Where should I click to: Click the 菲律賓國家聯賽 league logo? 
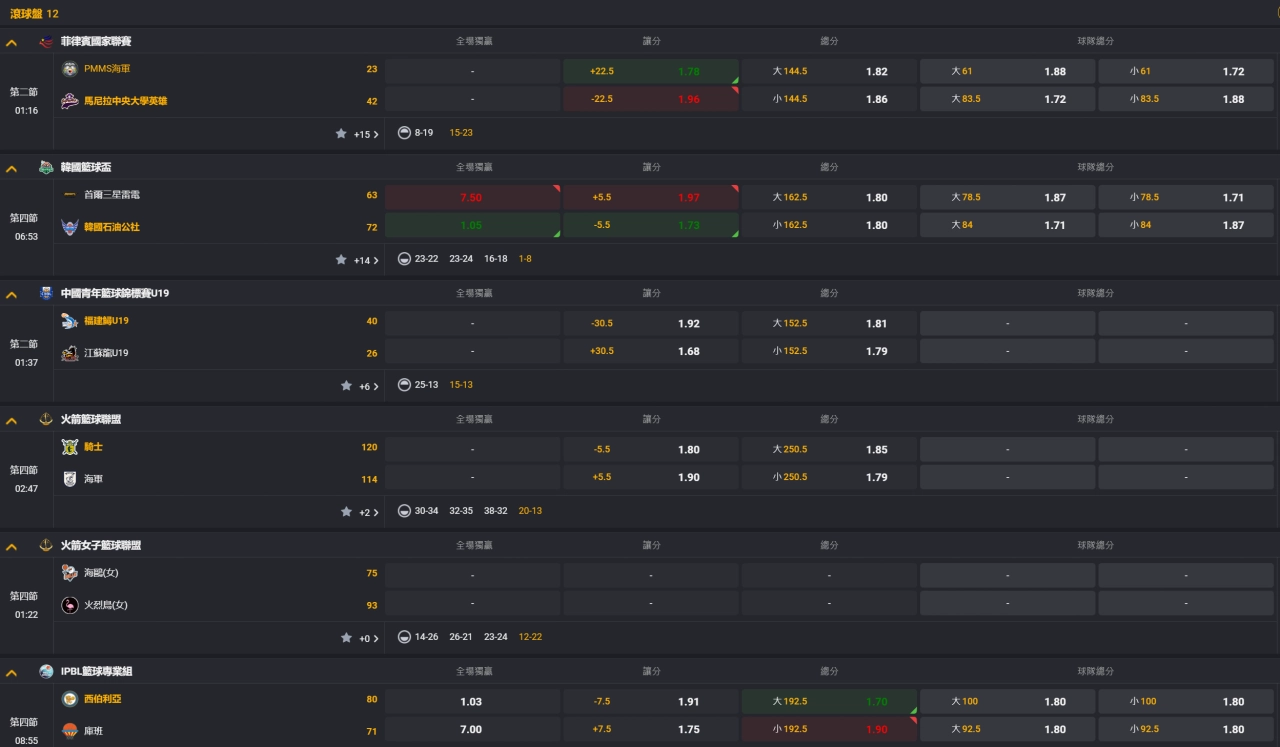click(x=46, y=41)
